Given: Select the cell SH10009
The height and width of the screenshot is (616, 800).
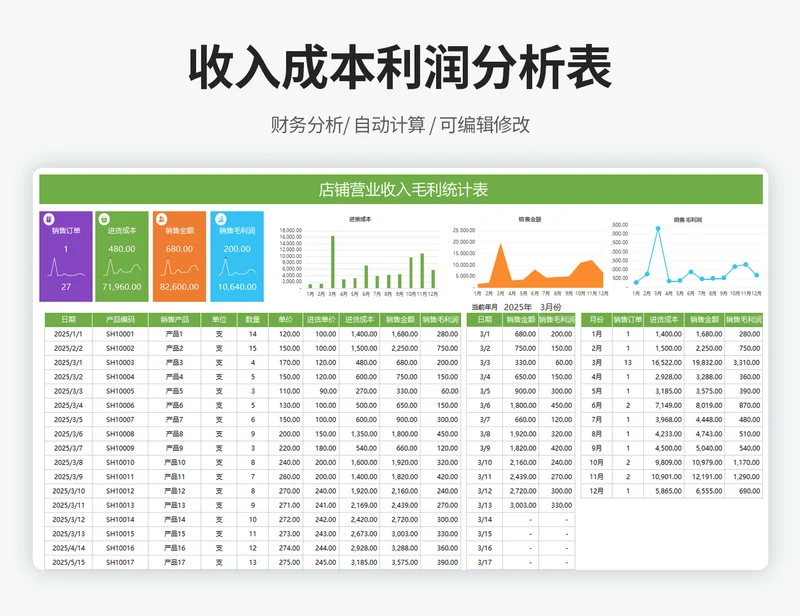Looking at the screenshot, I should coord(120,449).
